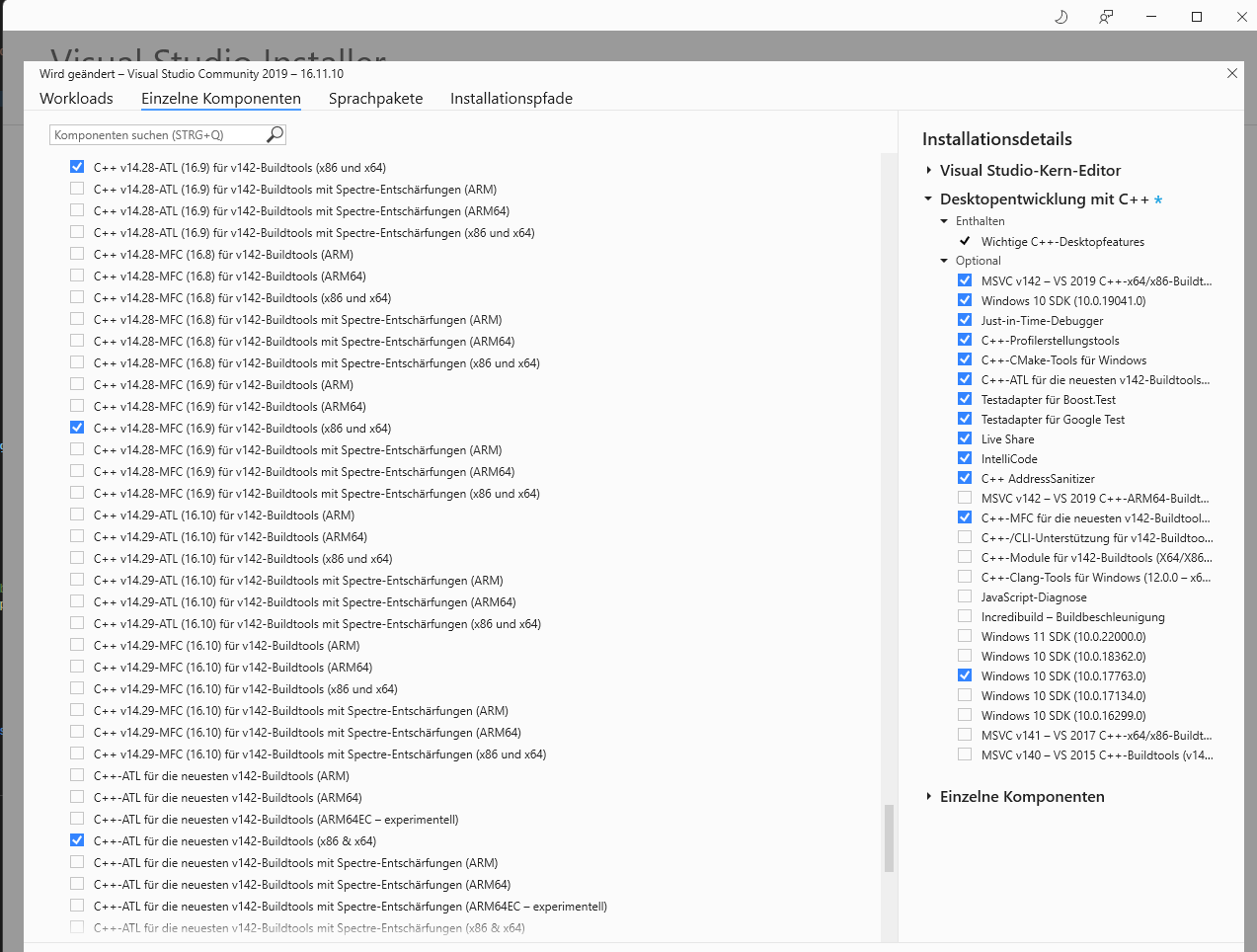Open the Installationspfade tab
This screenshot has height=952, width=1257.
pyautogui.click(x=511, y=99)
